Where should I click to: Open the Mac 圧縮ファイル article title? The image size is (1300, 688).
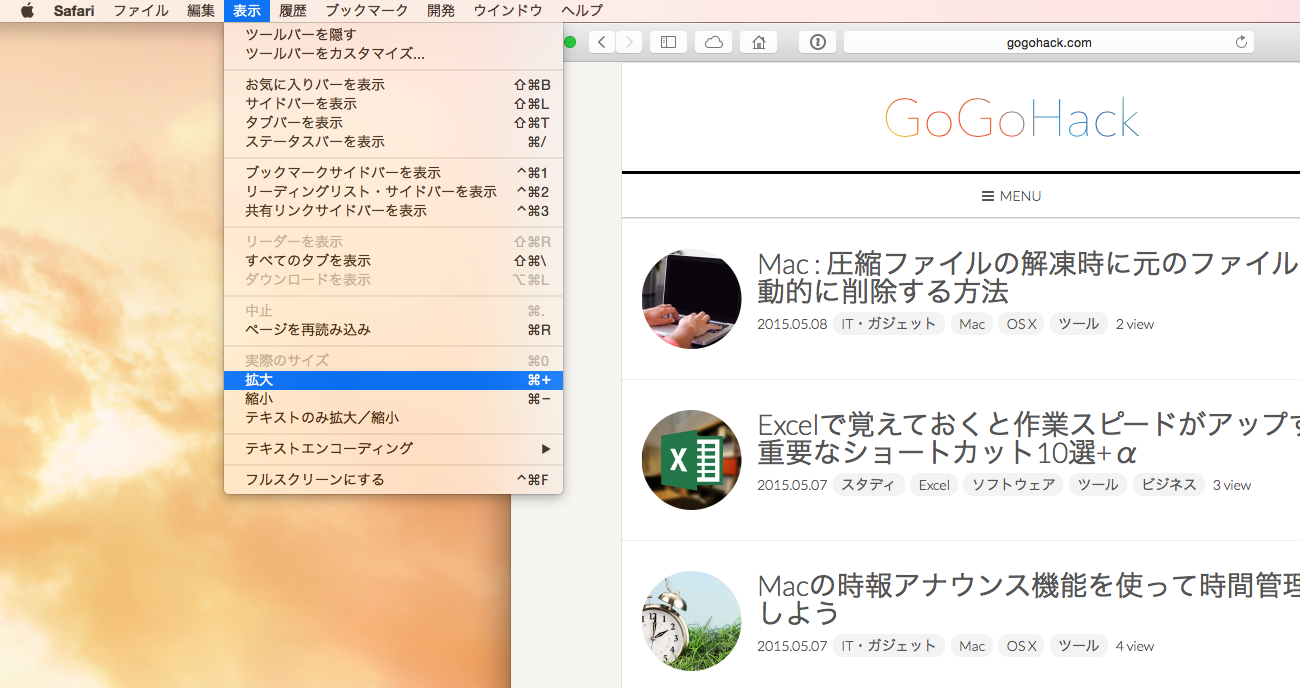1028,278
